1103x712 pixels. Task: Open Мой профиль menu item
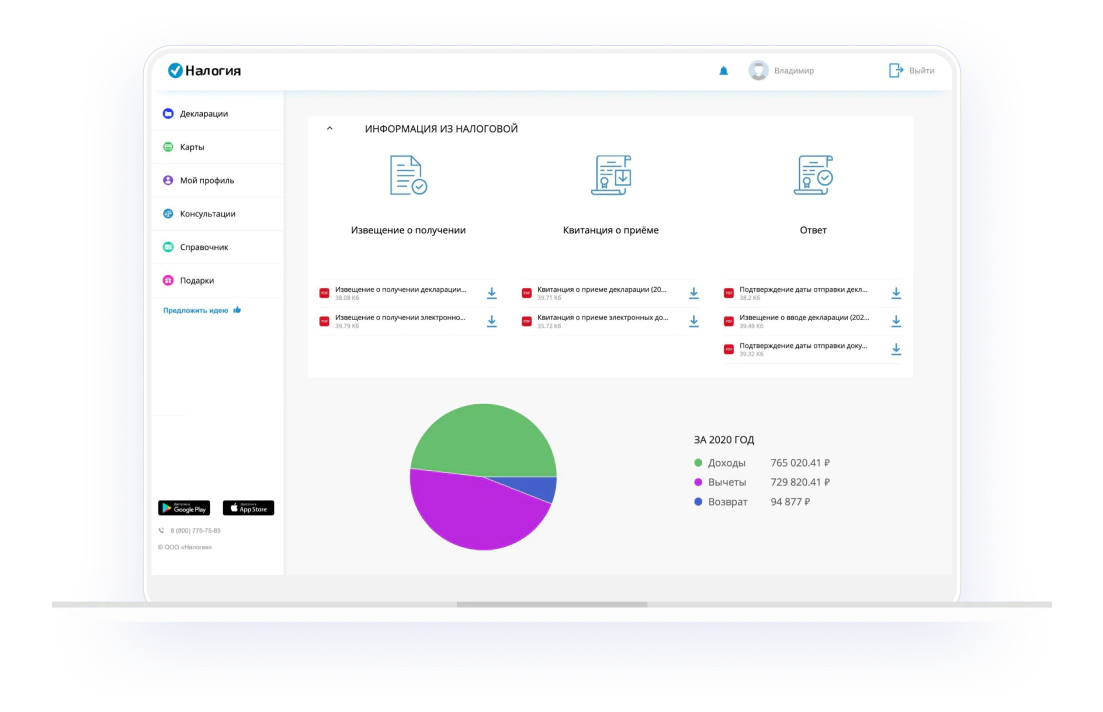(x=206, y=181)
